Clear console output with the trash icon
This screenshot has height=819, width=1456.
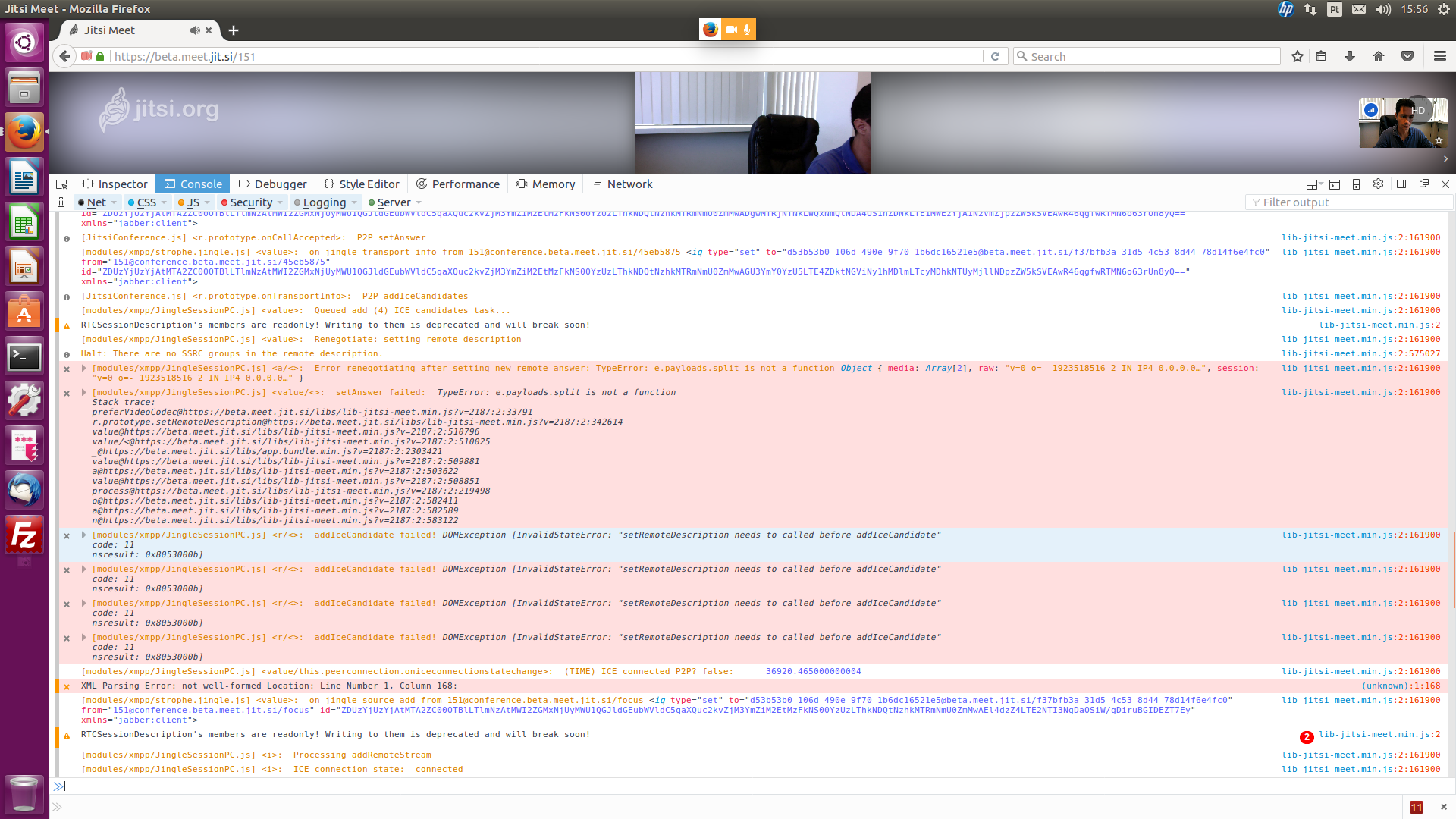[x=61, y=202]
